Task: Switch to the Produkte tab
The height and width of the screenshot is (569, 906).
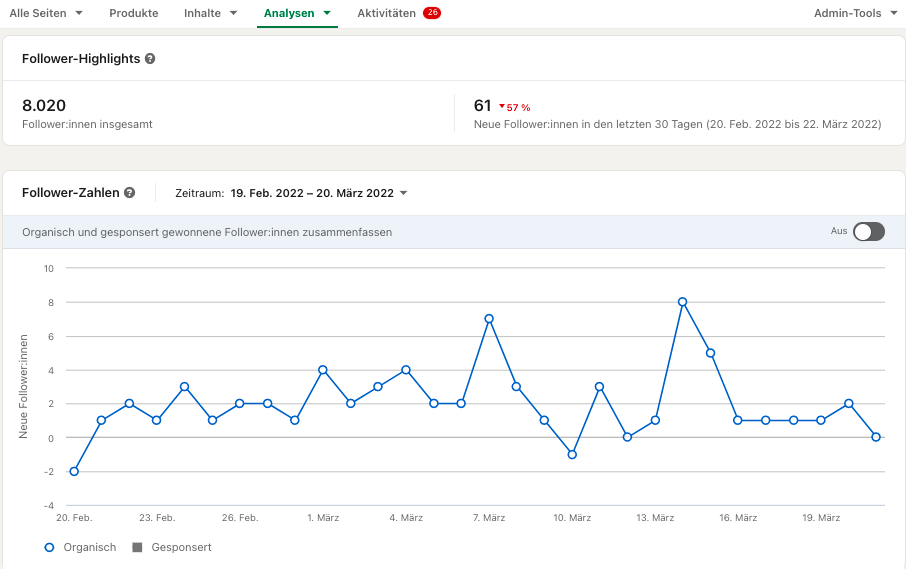Action: pos(133,13)
